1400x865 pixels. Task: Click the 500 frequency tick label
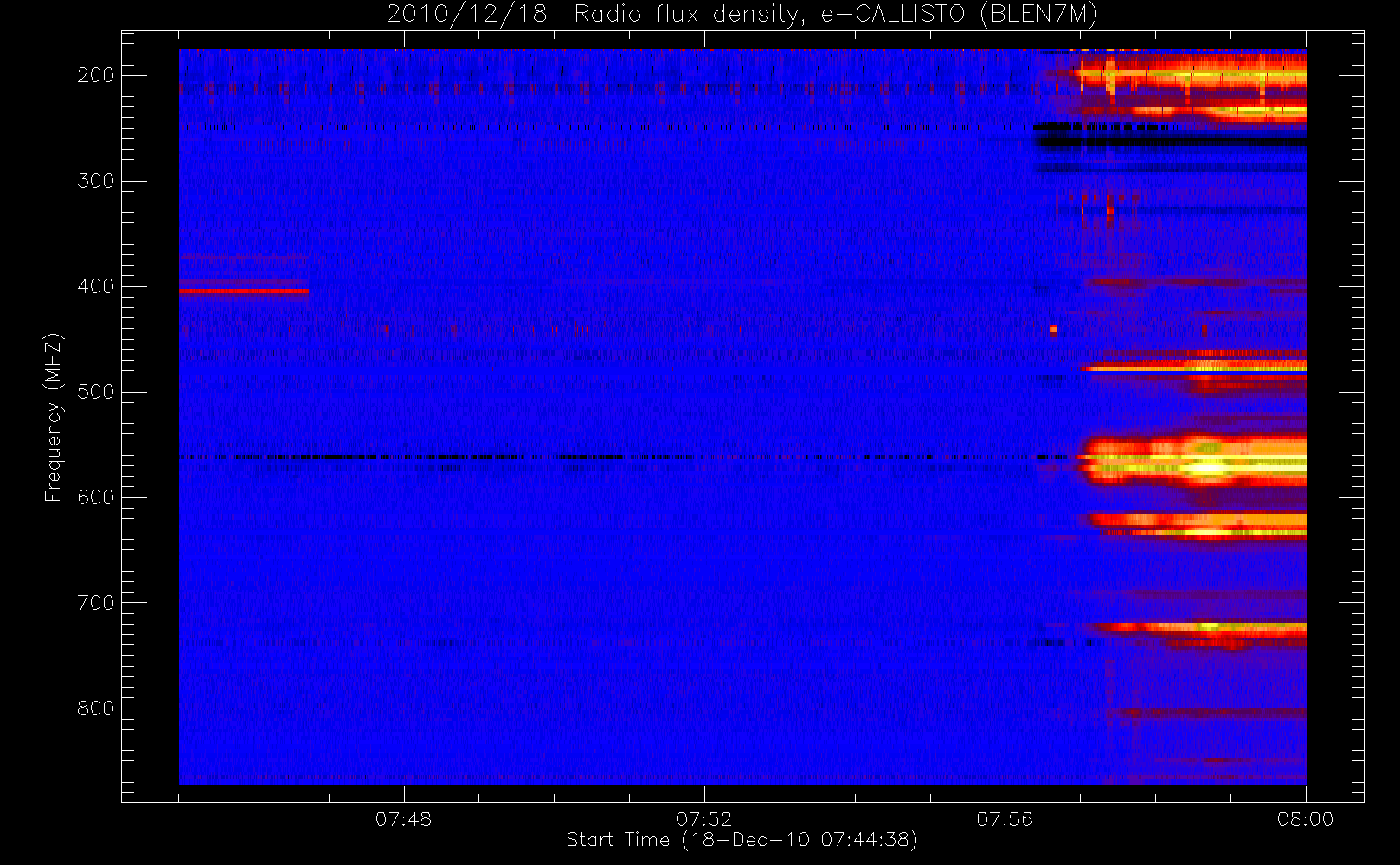(x=95, y=392)
